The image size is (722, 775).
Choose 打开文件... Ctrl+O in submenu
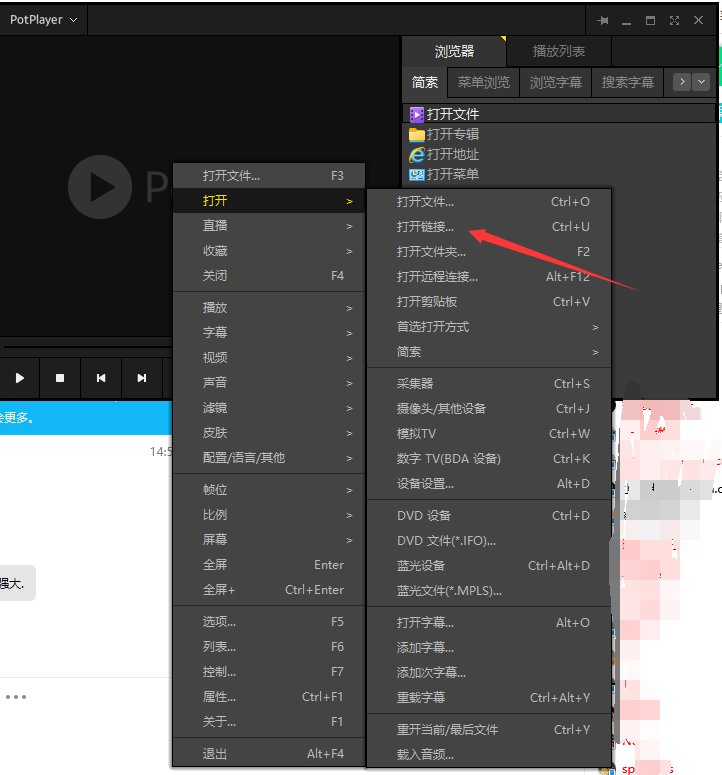(x=489, y=202)
